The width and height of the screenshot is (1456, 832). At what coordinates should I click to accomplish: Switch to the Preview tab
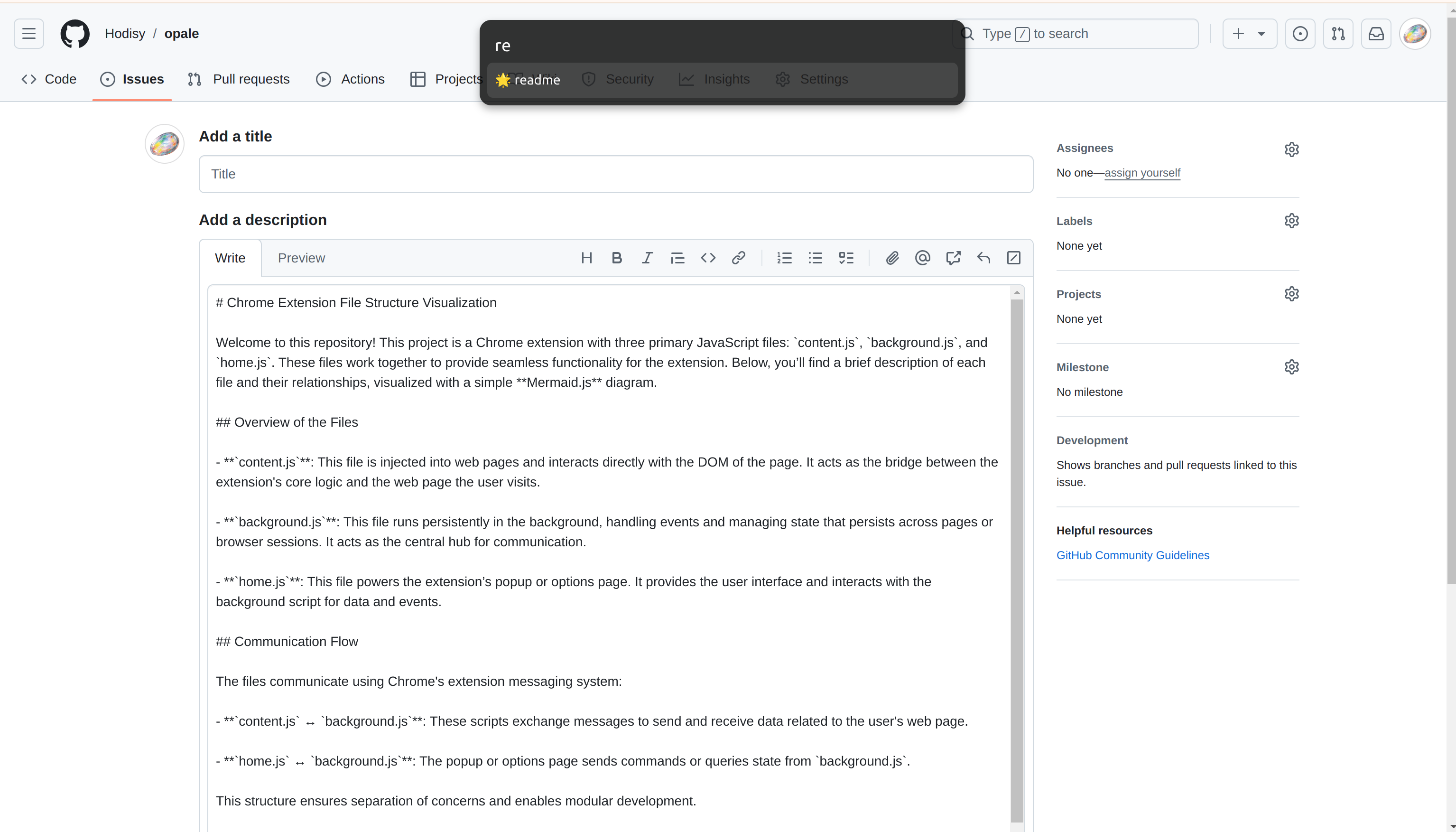click(x=301, y=258)
